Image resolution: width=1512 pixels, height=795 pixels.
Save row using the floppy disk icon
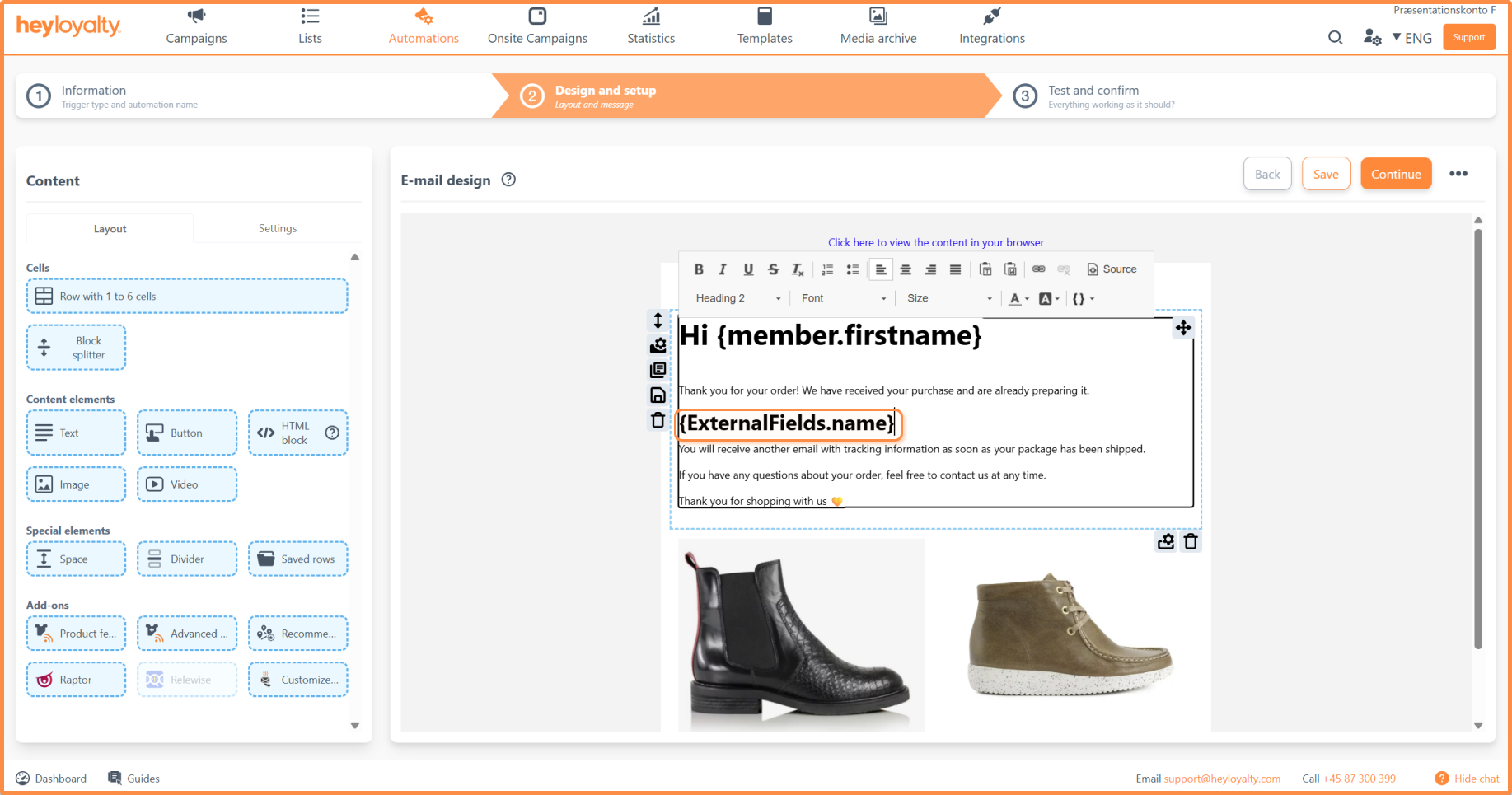point(658,395)
